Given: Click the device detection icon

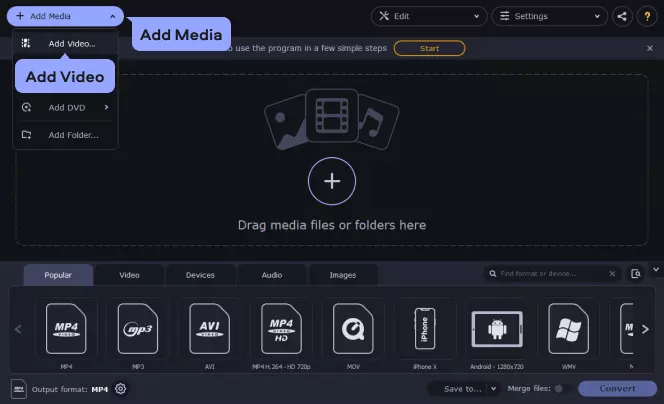Looking at the screenshot, I should 636,274.
